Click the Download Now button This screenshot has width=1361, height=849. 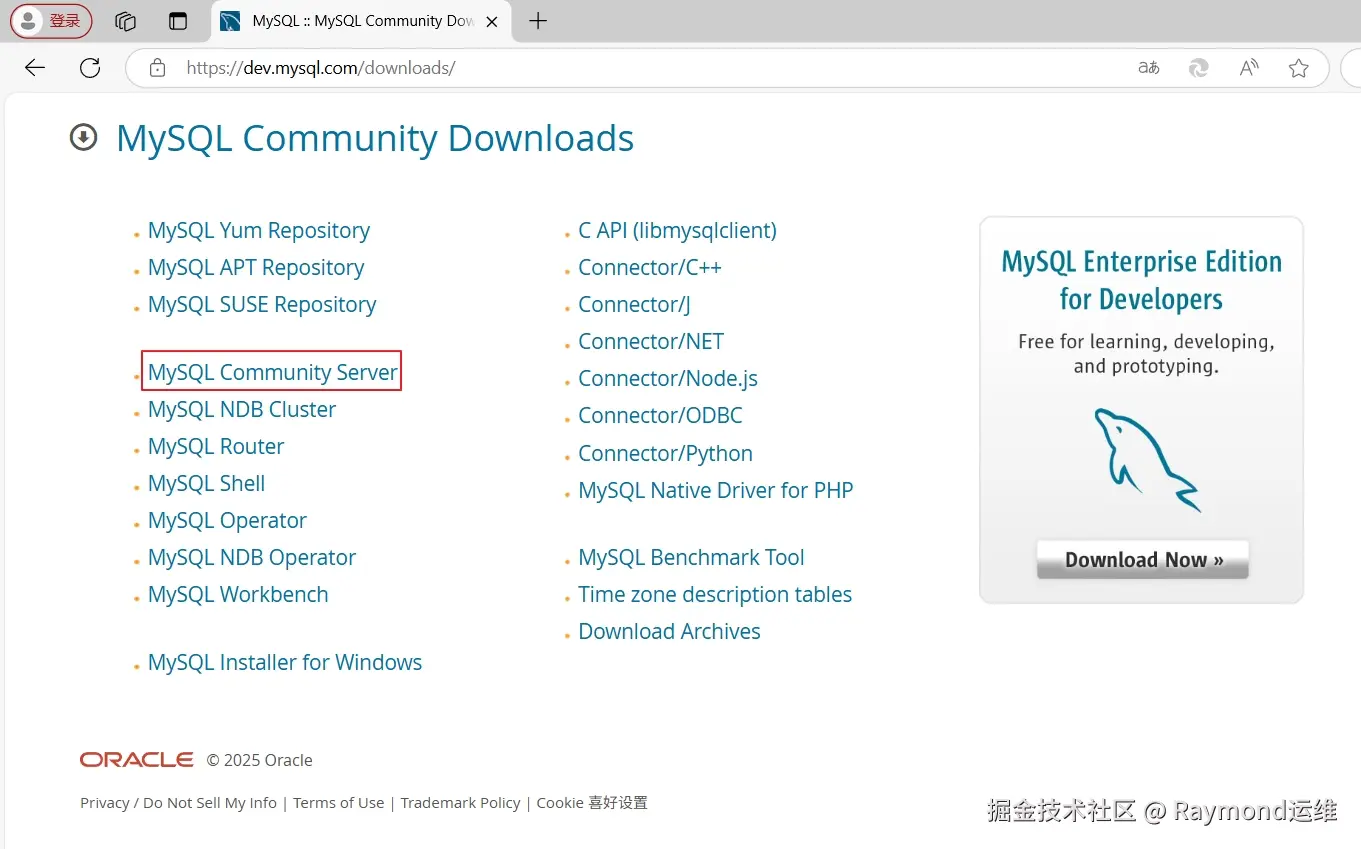tap(1143, 560)
